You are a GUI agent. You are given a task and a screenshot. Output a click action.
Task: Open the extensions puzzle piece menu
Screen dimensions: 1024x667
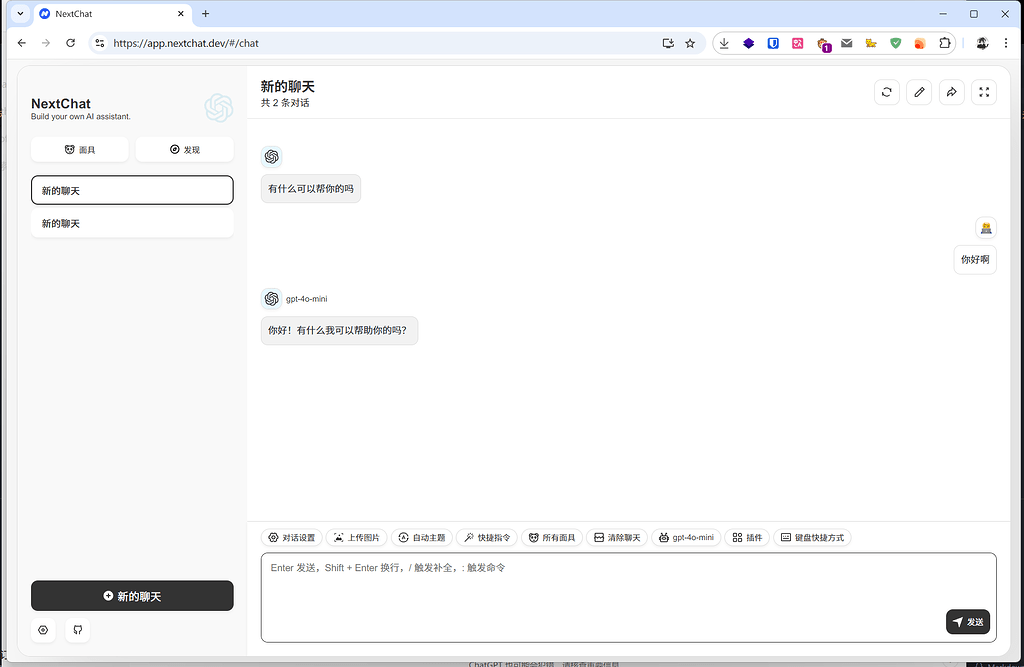(x=944, y=43)
